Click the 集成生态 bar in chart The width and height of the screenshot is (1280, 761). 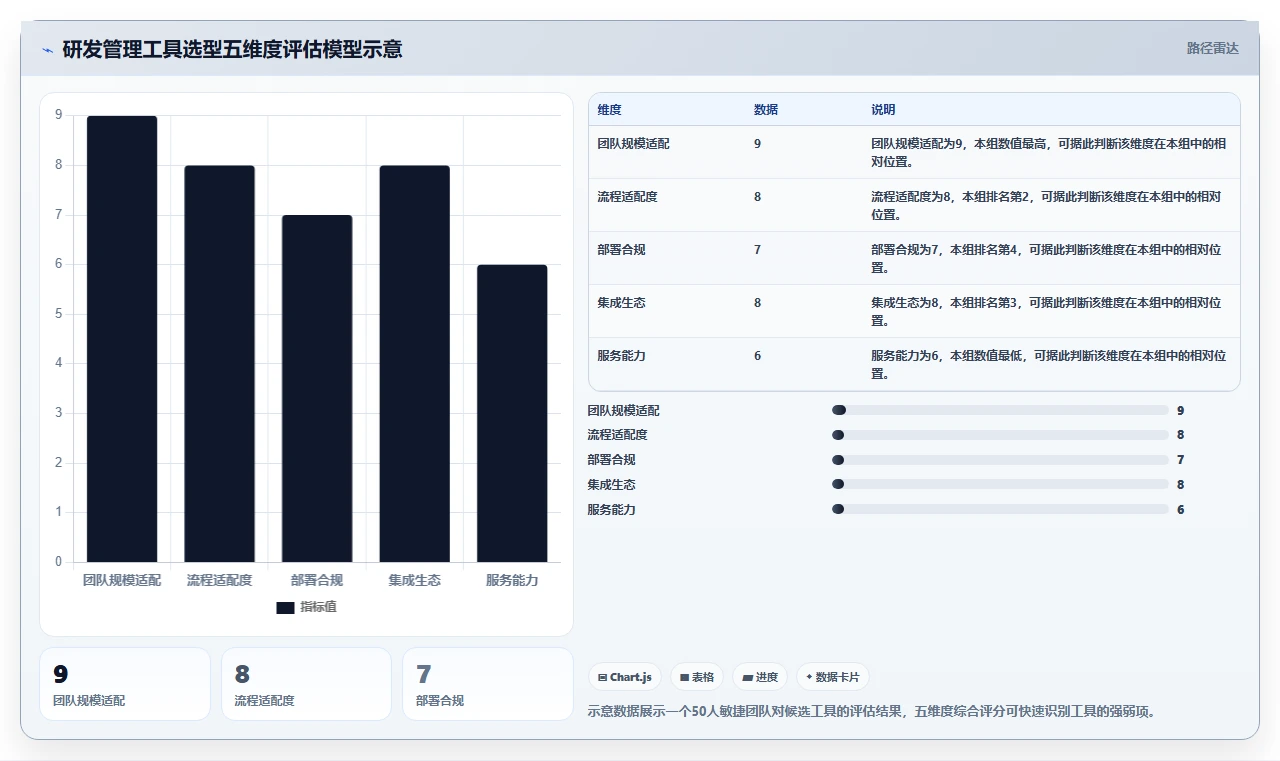tap(414, 364)
